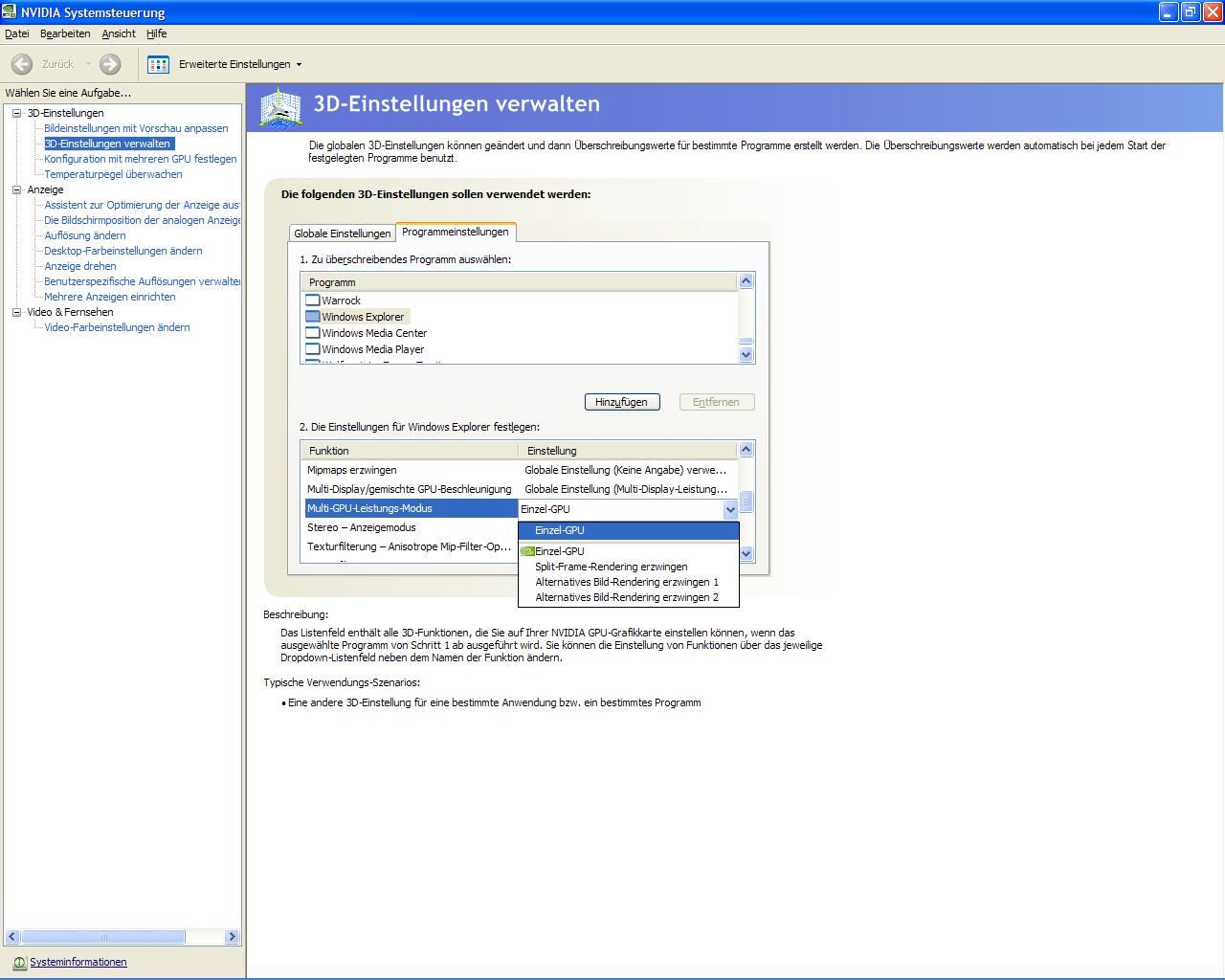Select highlighted Einzel-GPU dropdown entry

pyautogui.click(x=629, y=530)
